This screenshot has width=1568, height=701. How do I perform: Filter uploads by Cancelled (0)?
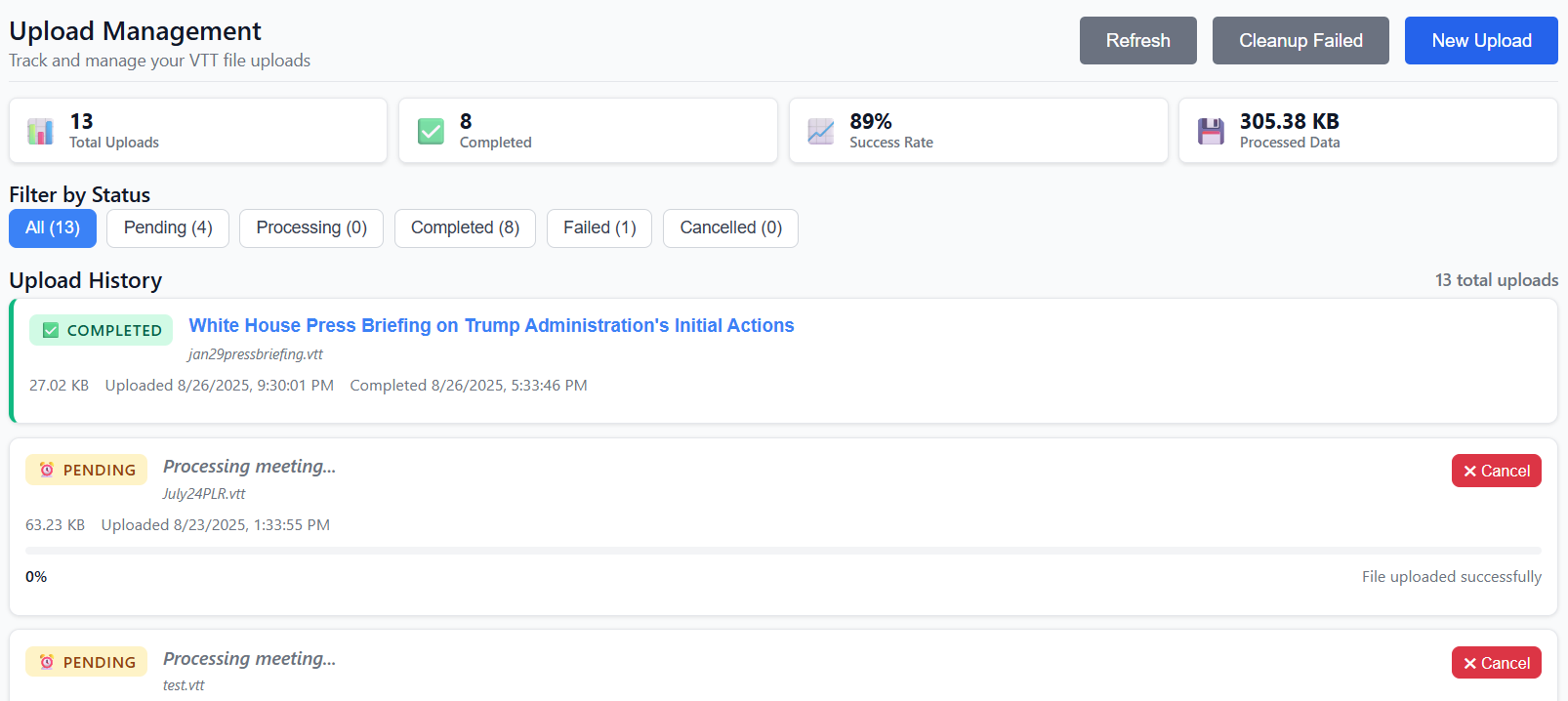pyautogui.click(x=730, y=227)
